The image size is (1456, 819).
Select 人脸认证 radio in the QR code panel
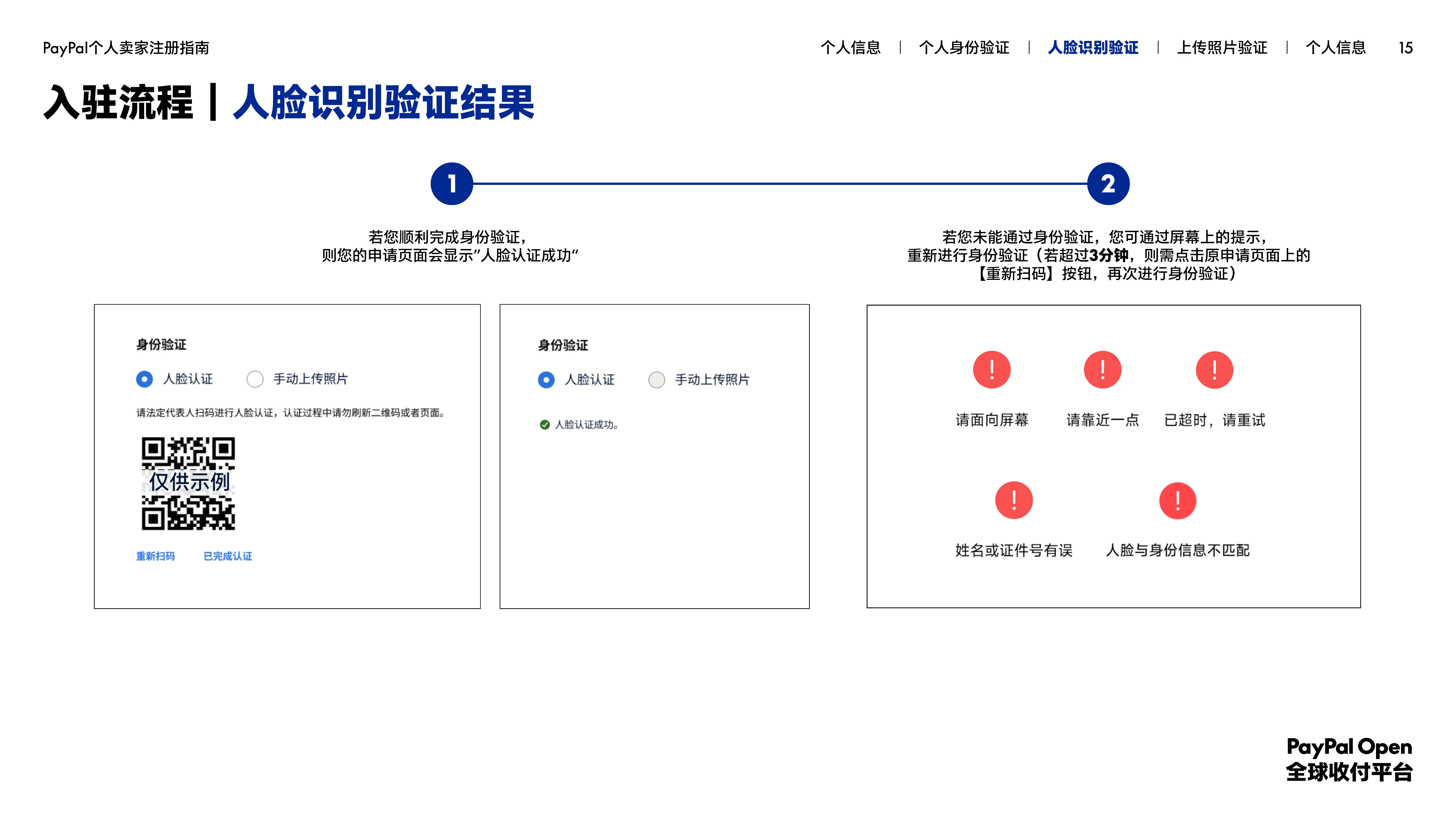point(144,379)
